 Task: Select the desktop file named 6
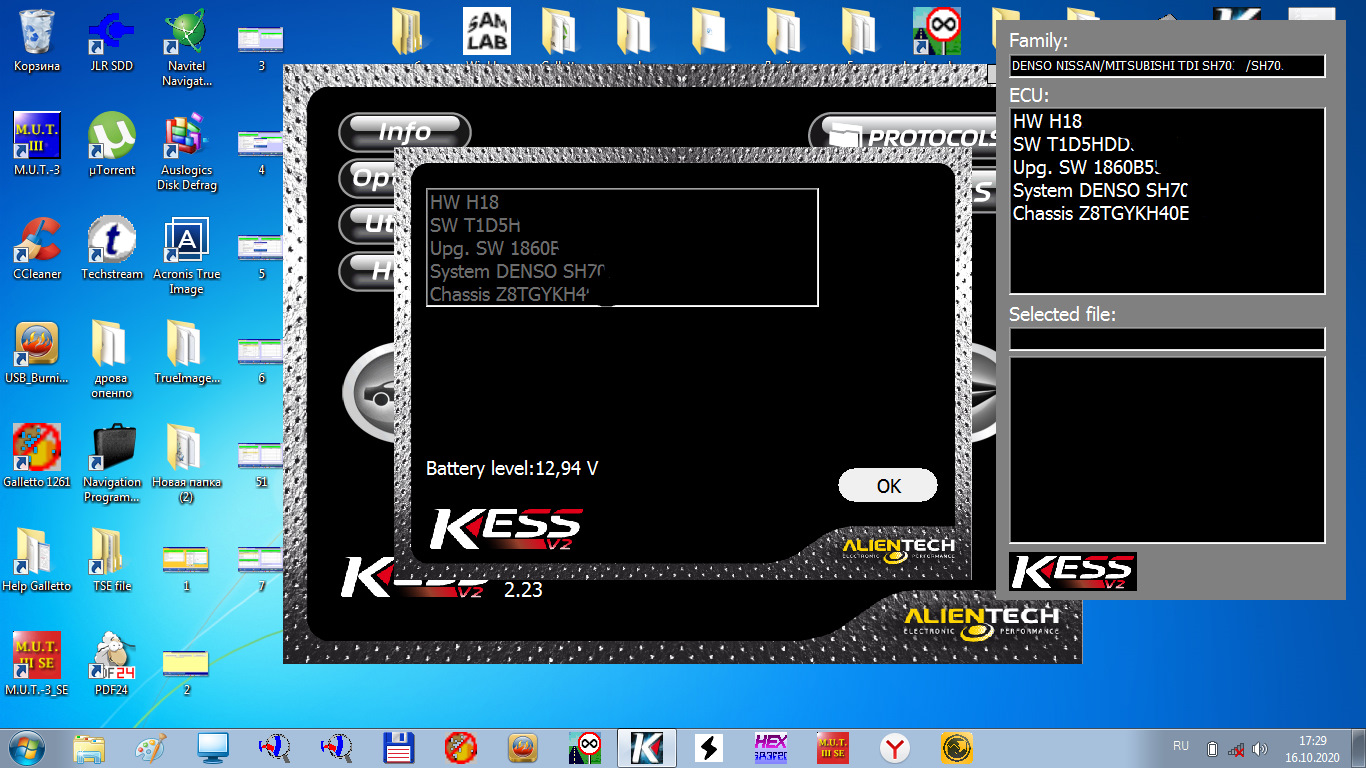pyautogui.click(x=261, y=360)
